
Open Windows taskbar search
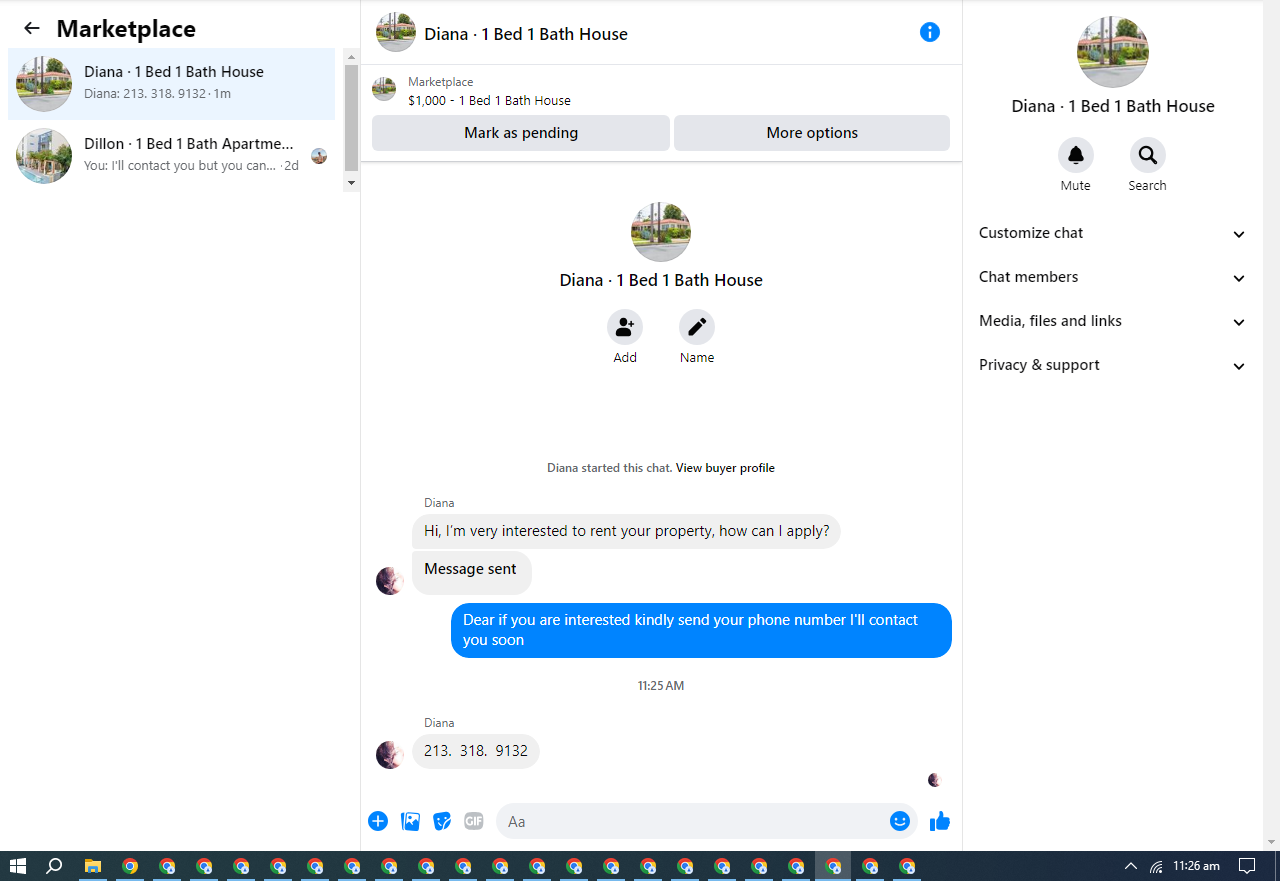pyautogui.click(x=55, y=866)
